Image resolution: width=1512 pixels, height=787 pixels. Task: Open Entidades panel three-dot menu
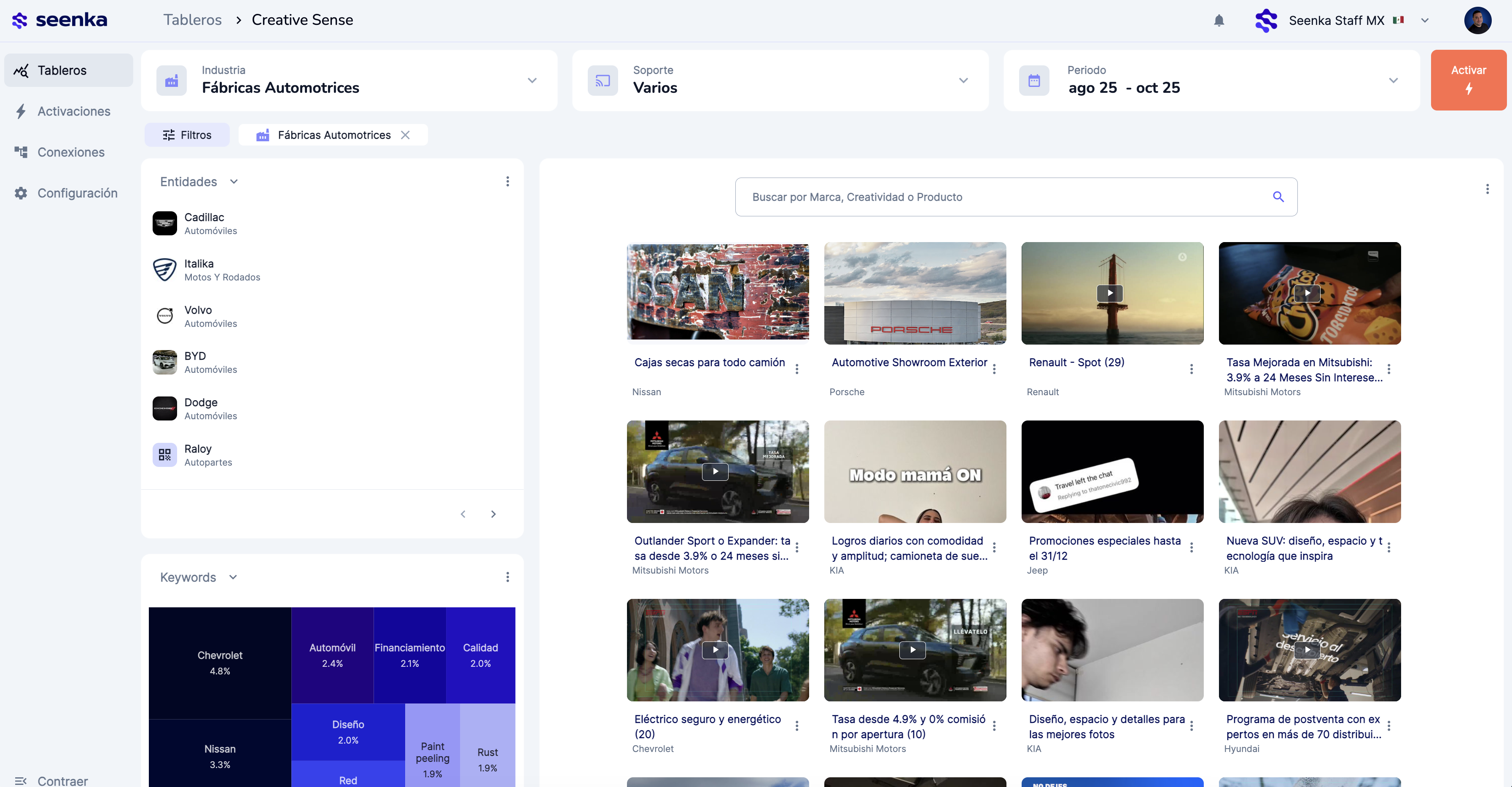coord(507,181)
